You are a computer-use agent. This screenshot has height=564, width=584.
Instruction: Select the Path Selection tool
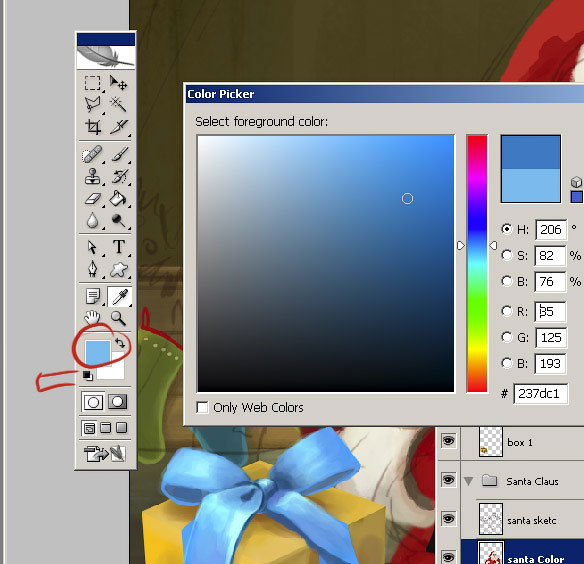(92, 247)
